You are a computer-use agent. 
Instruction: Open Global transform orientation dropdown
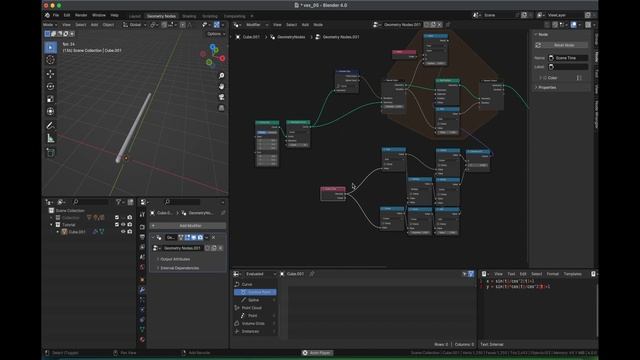pos(135,25)
